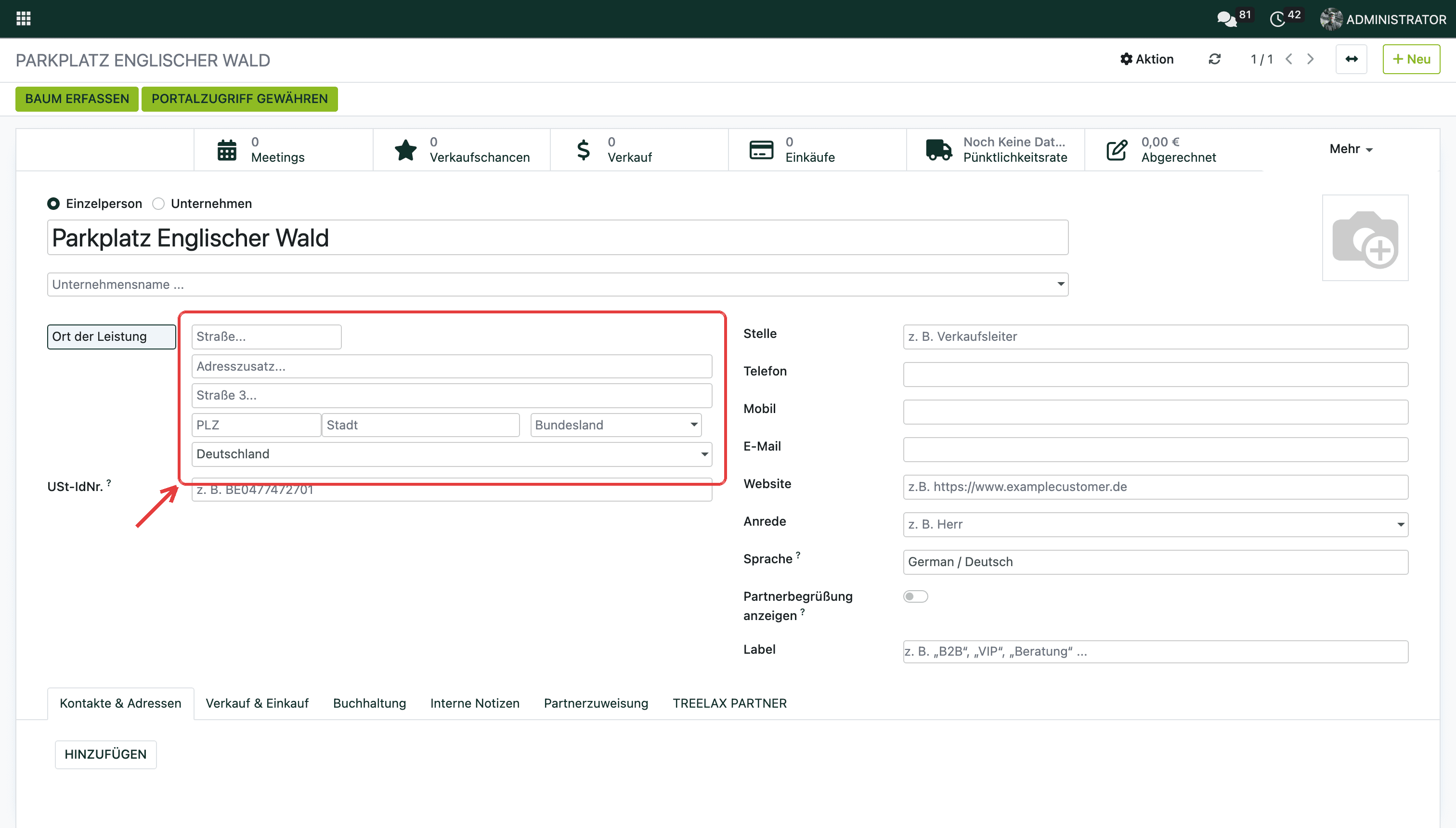Click the Straße... input field
This screenshot has width=1456, height=828.
tap(266, 336)
